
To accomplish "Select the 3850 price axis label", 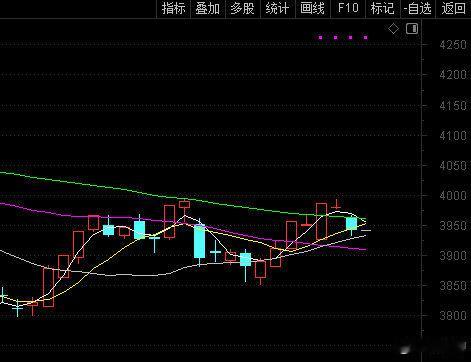I will [x=453, y=286].
